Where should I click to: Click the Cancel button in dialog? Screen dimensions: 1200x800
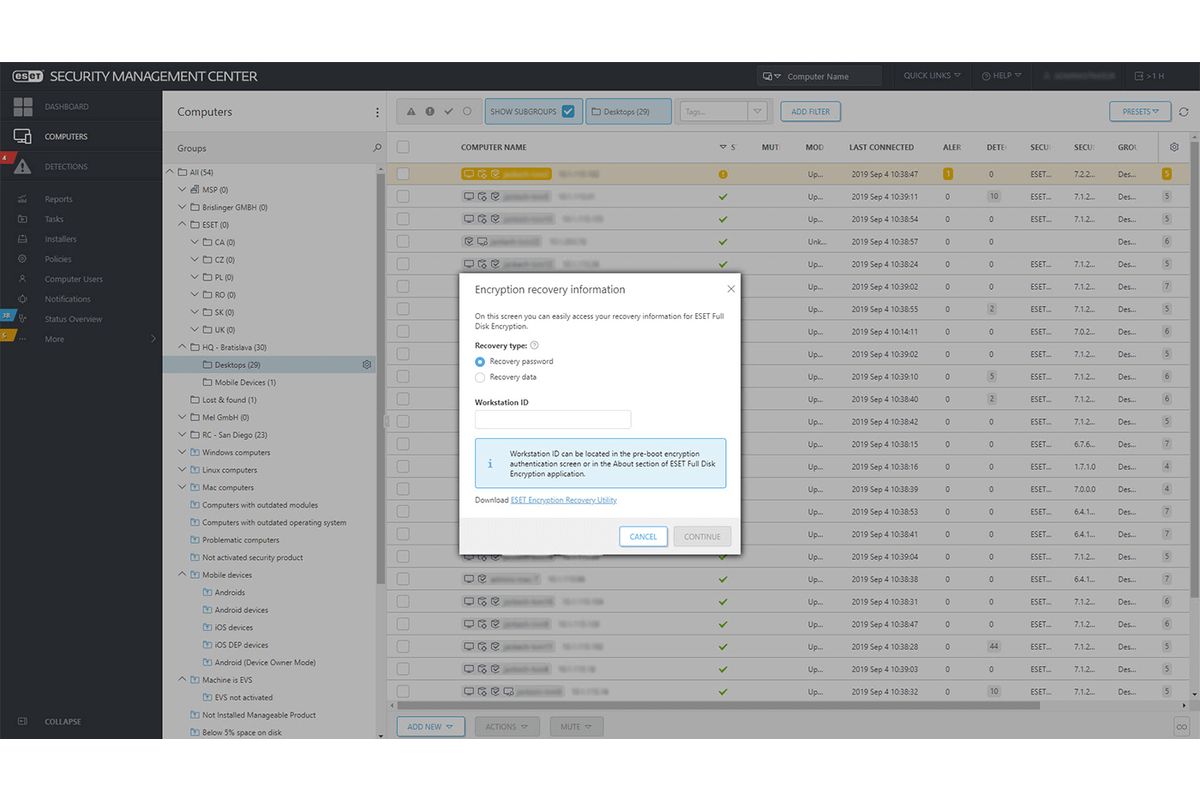point(643,536)
